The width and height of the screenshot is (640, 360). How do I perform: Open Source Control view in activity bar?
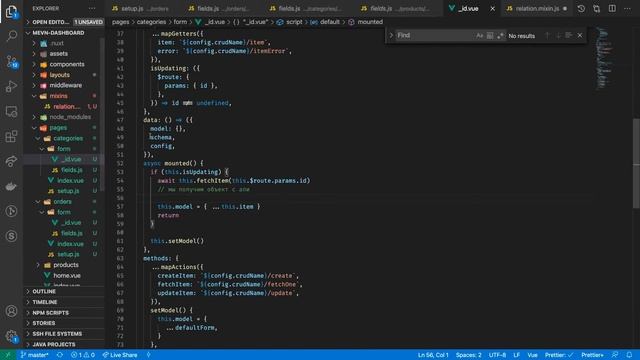click(11, 62)
